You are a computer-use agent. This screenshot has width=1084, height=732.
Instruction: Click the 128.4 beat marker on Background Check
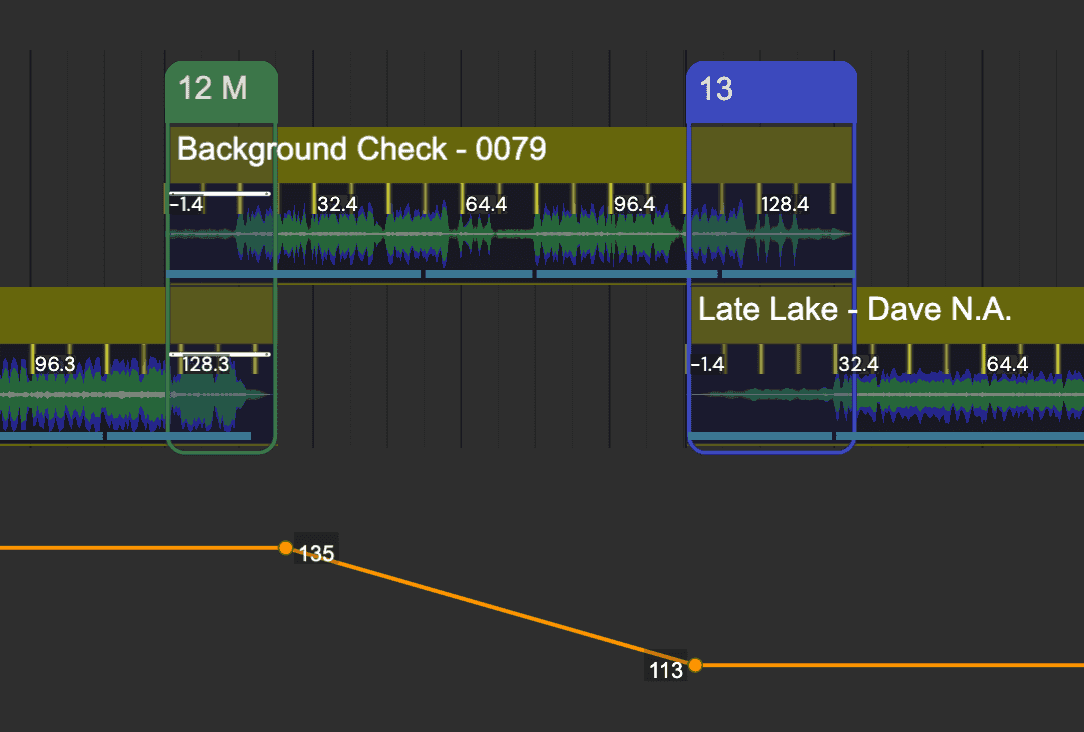coord(785,204)
